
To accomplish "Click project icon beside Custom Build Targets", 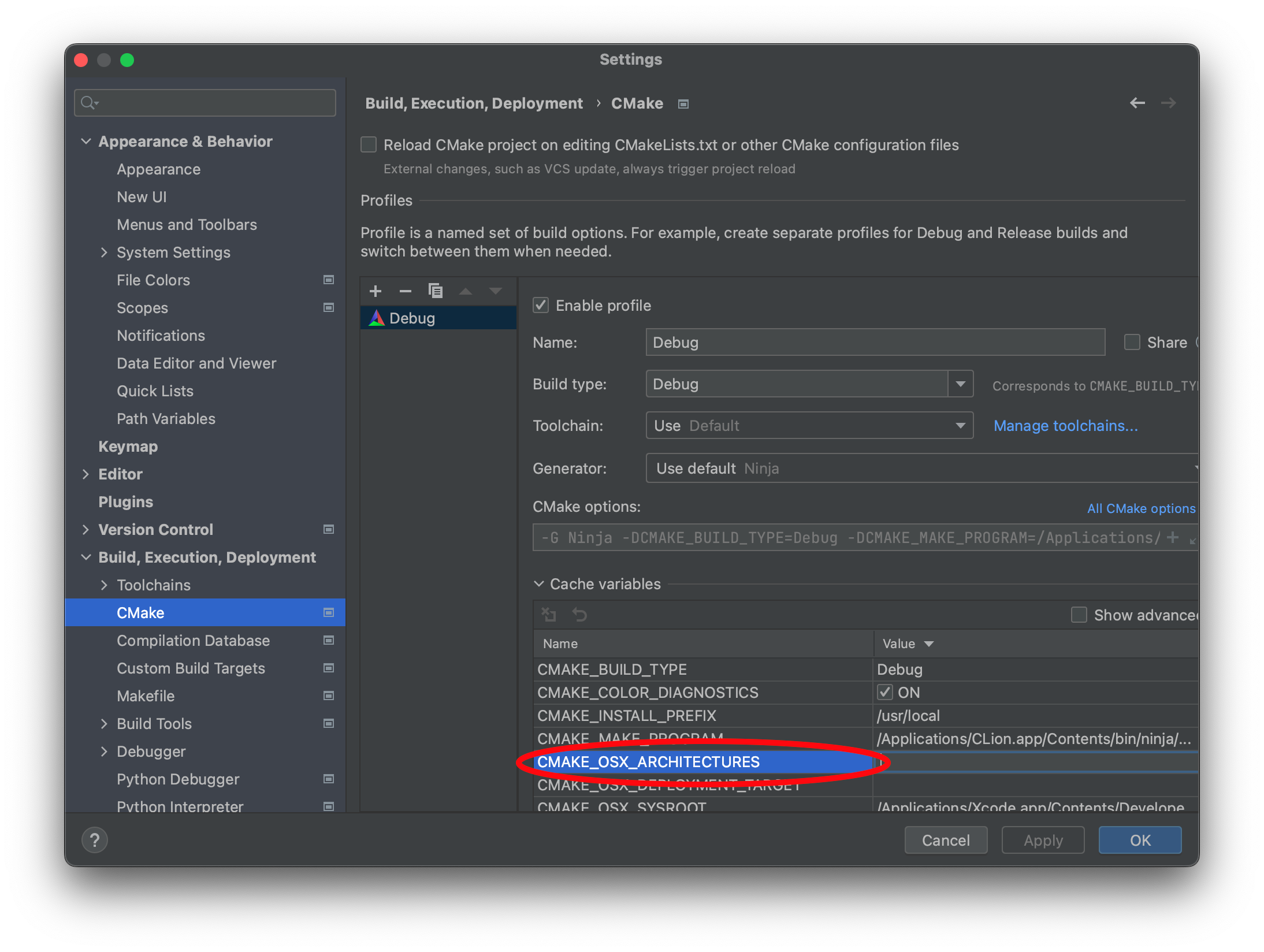I will tap(329, 668).
